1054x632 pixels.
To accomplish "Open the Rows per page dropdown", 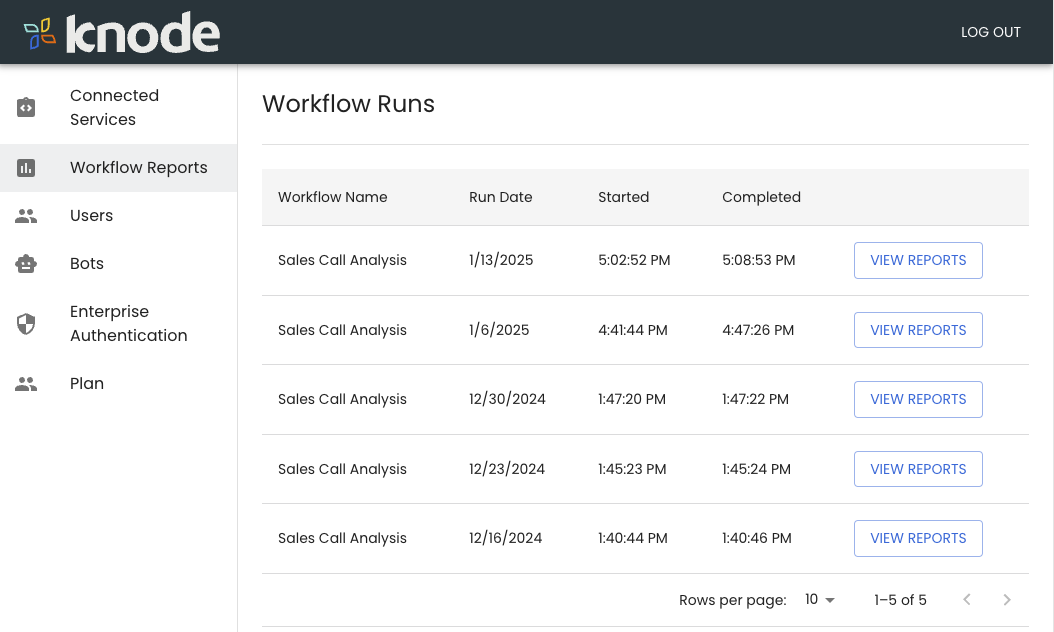I will pyautogui.click(x=819, y=600).
